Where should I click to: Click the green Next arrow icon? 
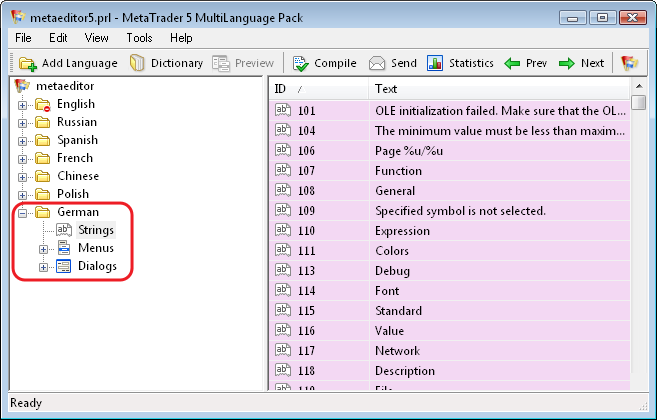pos(567,63)
